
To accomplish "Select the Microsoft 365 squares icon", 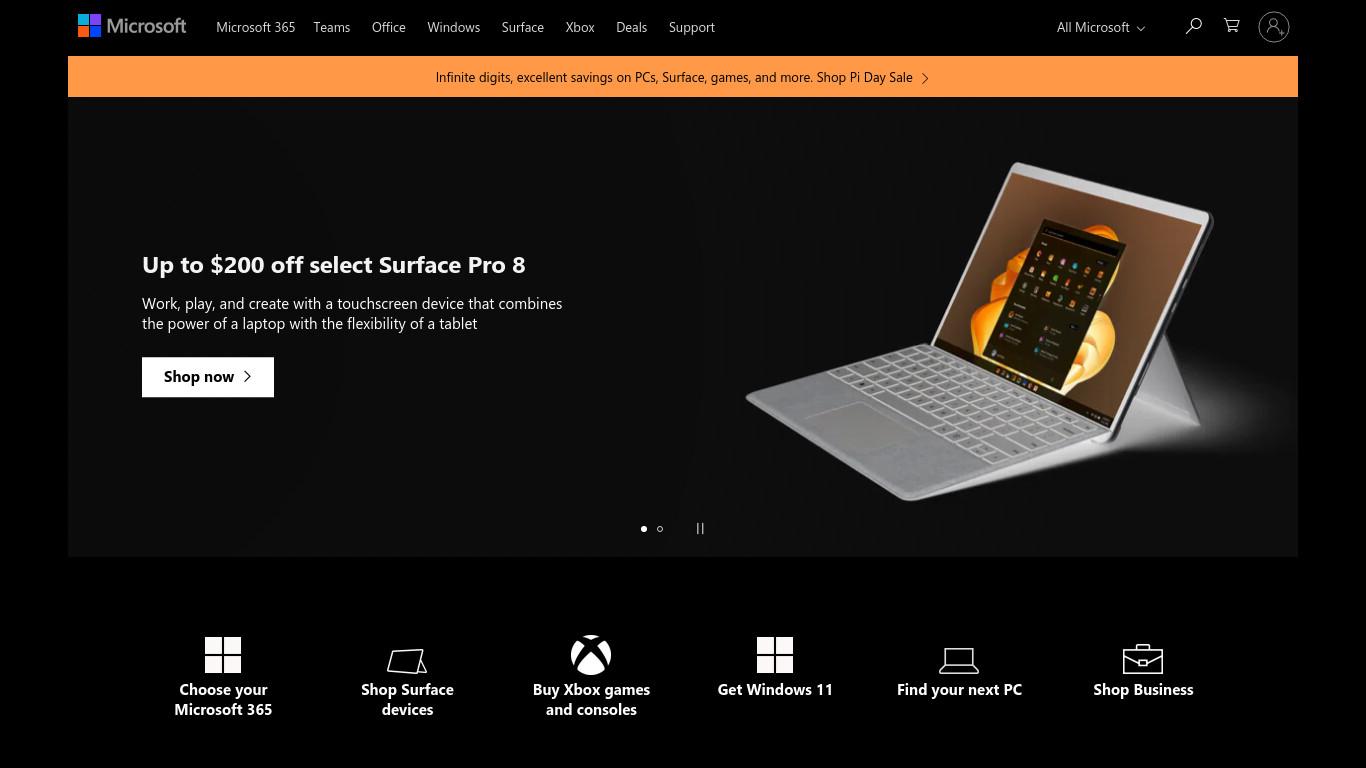I will [223, 655].
